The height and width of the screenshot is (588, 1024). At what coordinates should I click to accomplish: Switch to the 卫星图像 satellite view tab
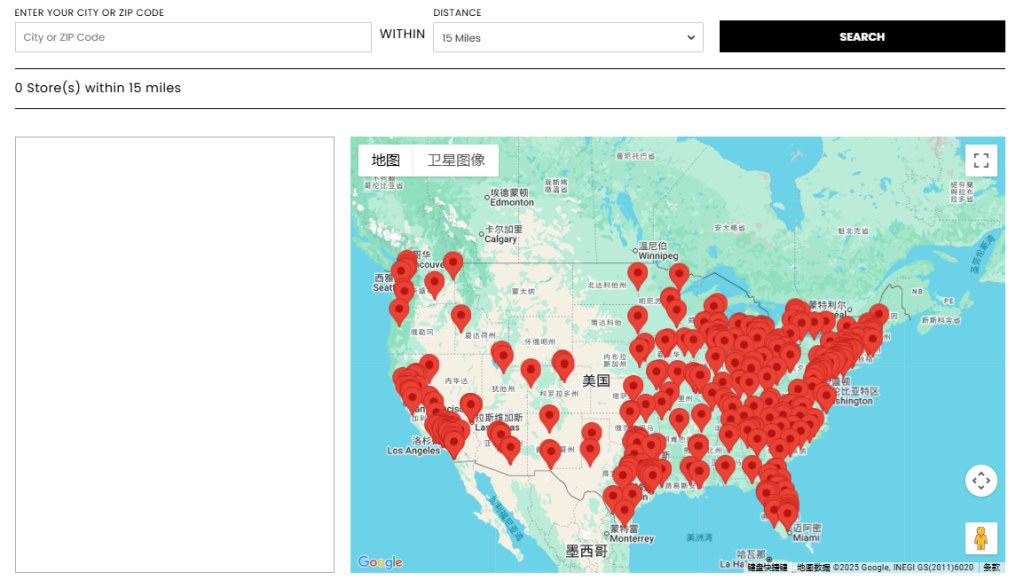point(456,160)
